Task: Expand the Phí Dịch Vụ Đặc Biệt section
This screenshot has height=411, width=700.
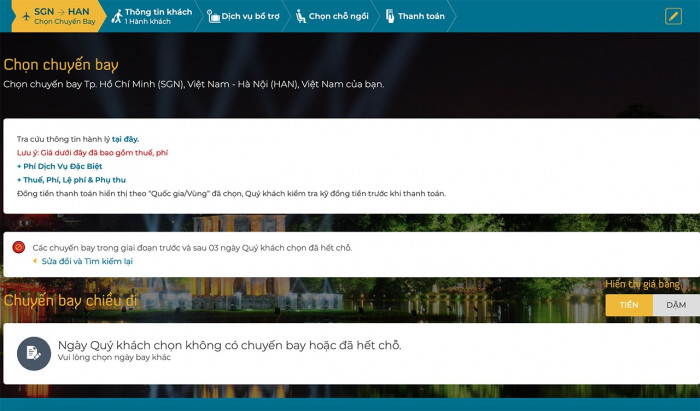Action: click(x=60, y=166)
